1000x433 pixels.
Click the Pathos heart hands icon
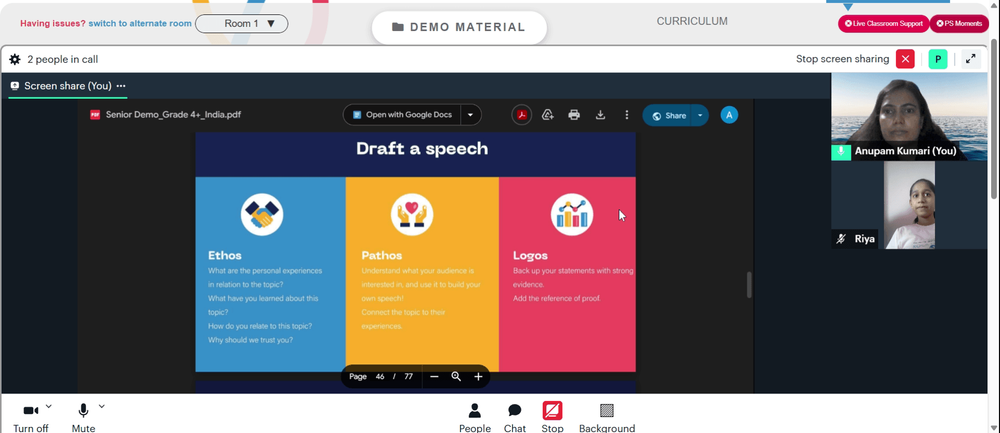[412, 215]
